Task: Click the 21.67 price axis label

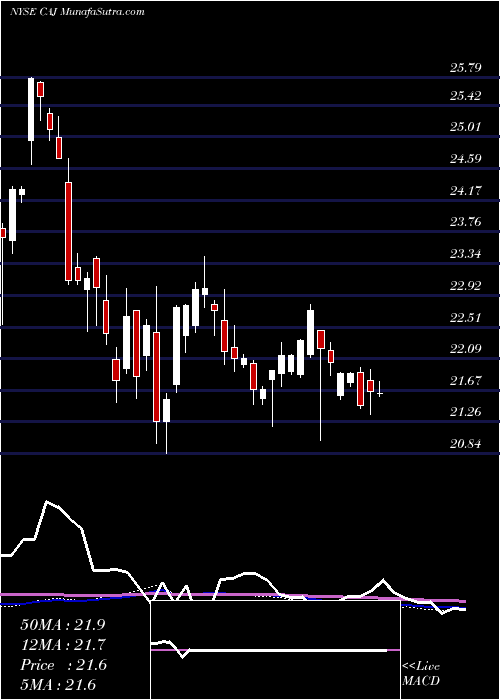Action: (x=466, y=380)
